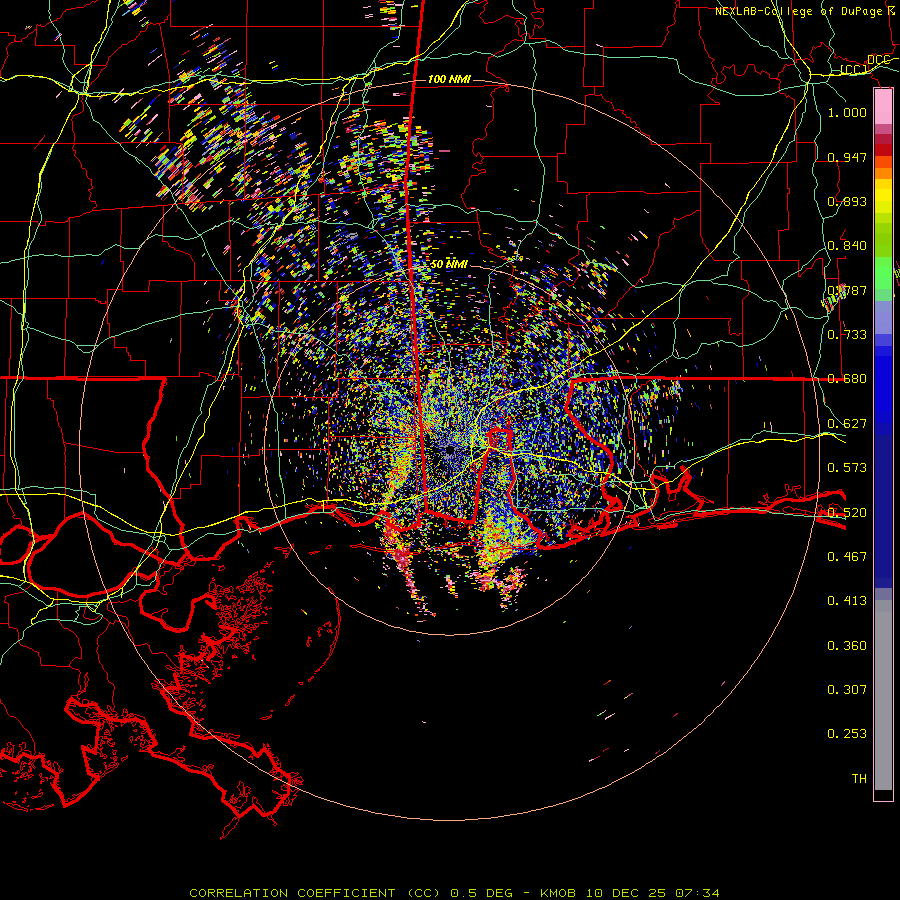Click the 0.733 legend value
Screen dimensions: 900x900
(847, 335)
